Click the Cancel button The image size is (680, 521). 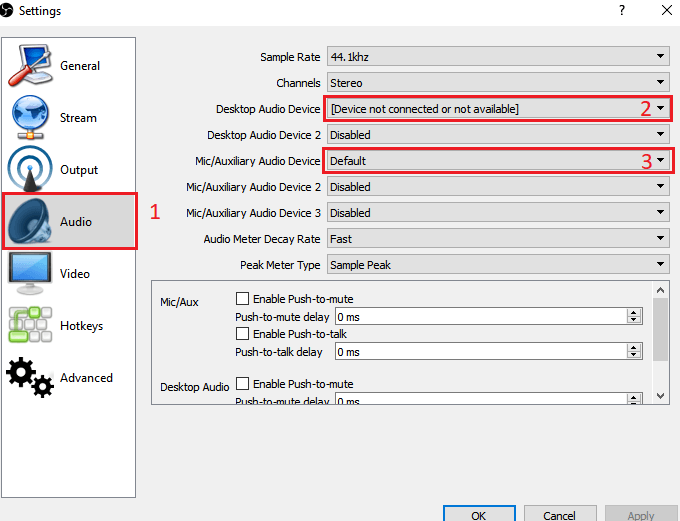559,515
